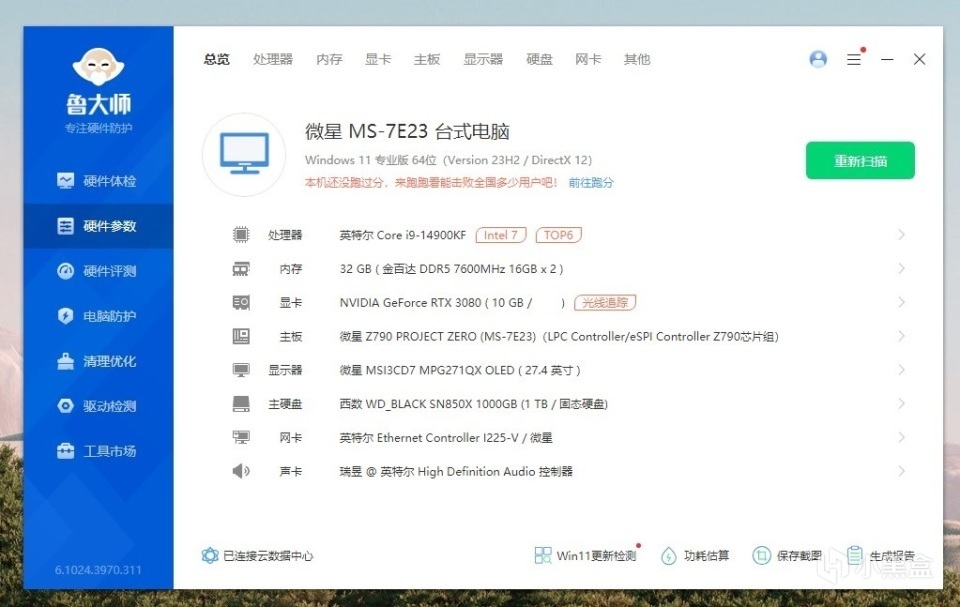This screenshot has width=960, height=607.
Task: Click 已连接云数据中心 status text
Action: [x=268, y=556]
